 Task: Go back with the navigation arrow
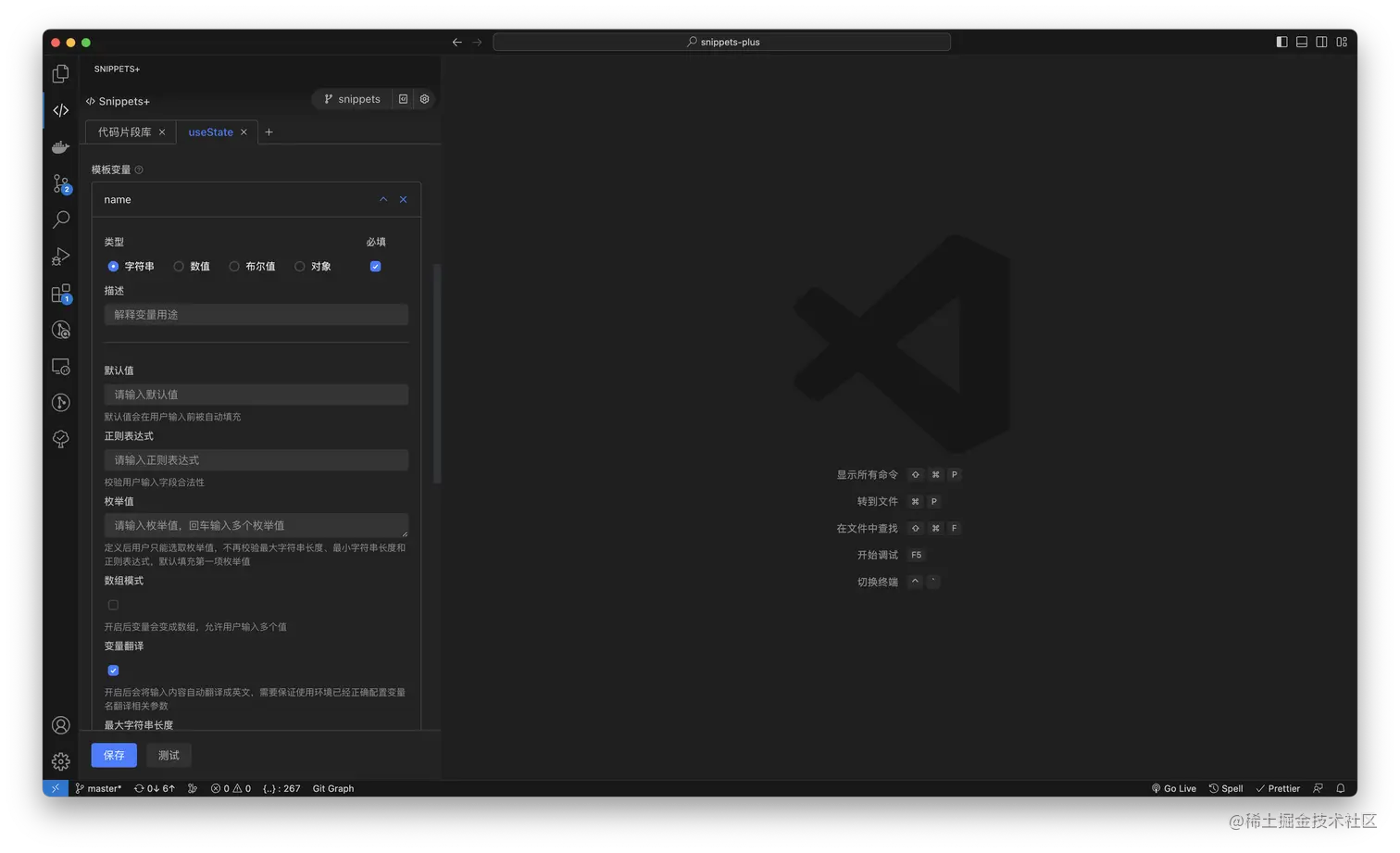click(456, 42)
